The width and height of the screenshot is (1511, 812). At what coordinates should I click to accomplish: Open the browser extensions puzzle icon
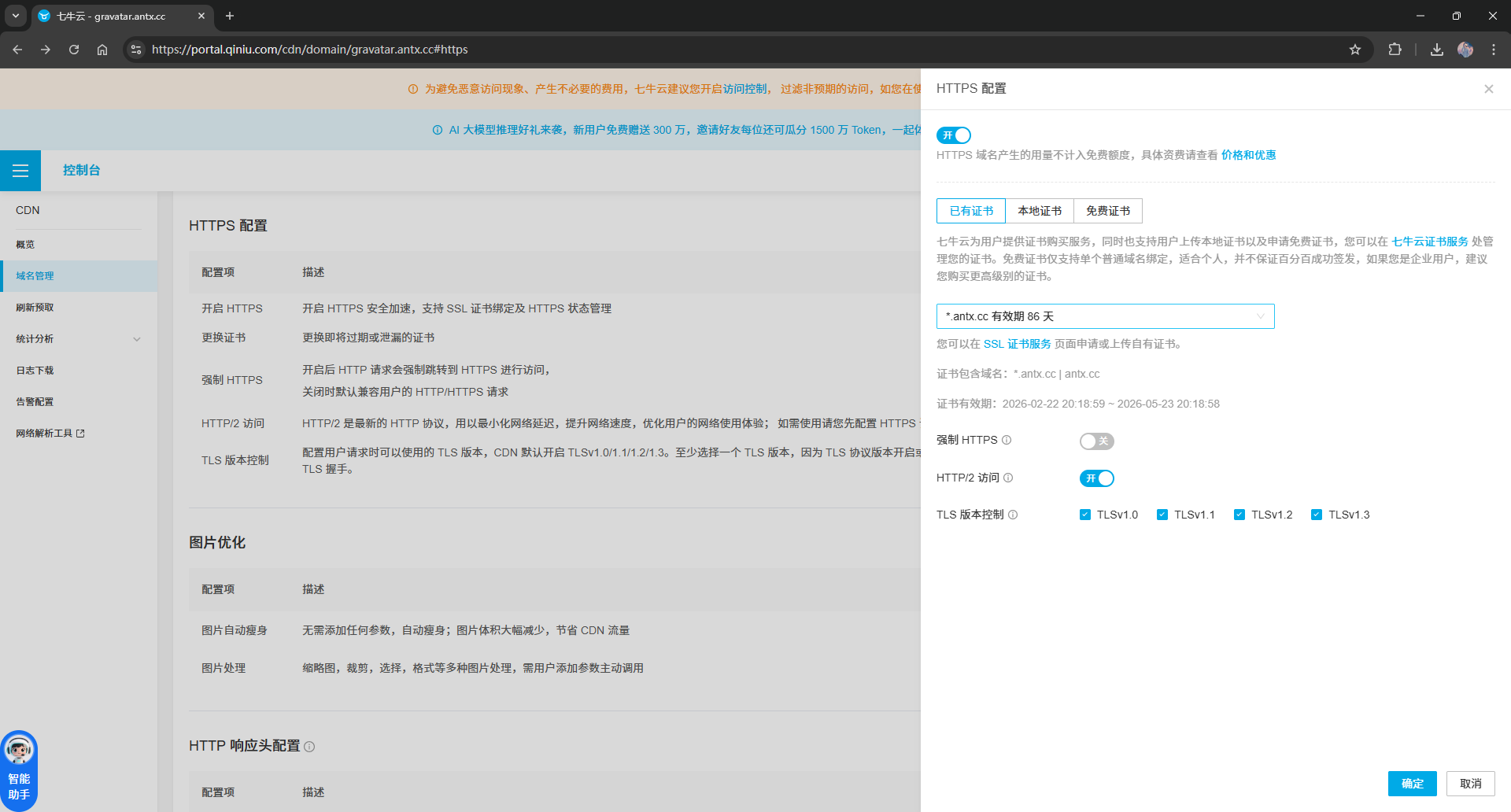point(1395,50)
